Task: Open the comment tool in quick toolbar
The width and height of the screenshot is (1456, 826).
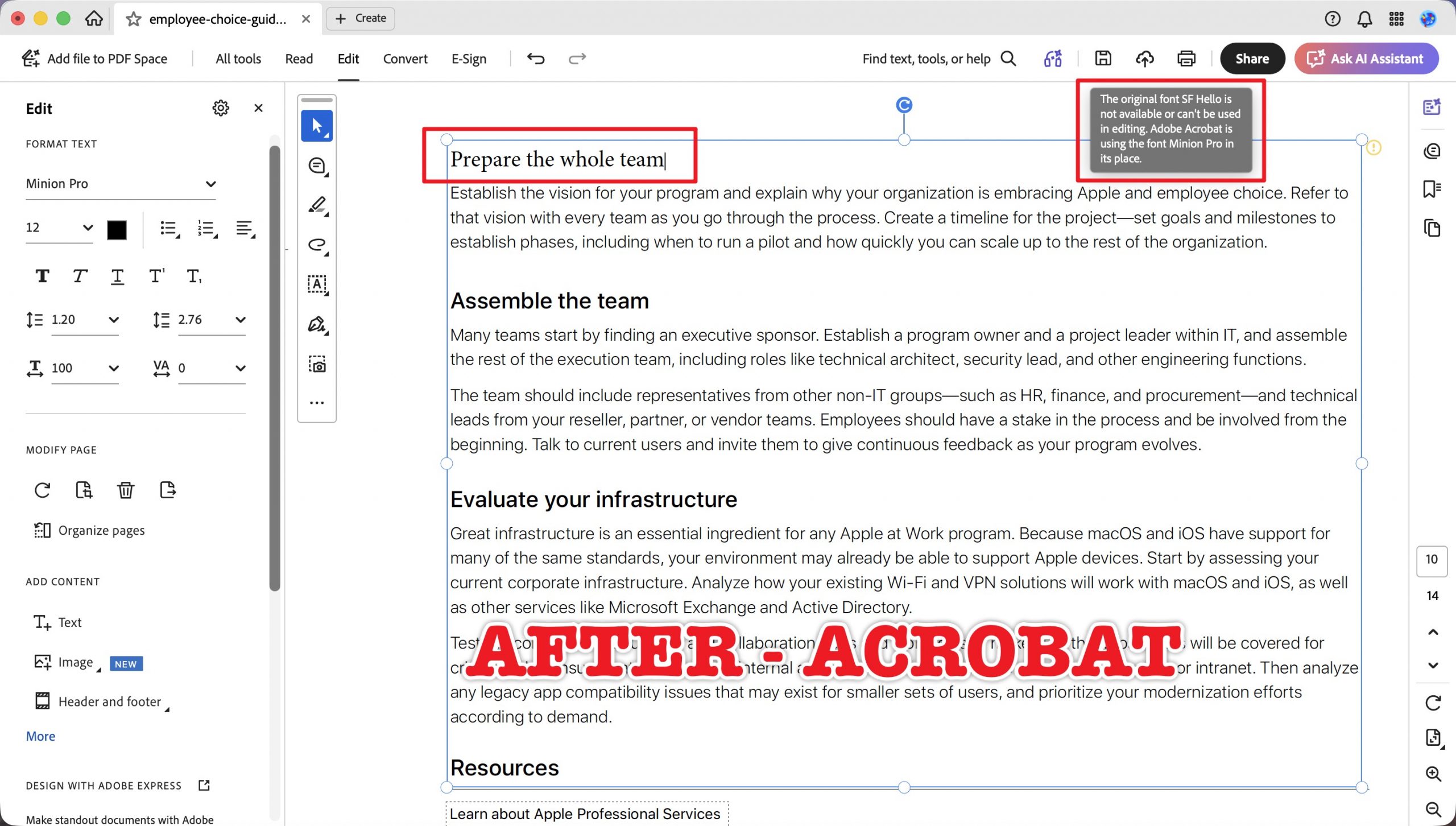Action: pyautogui.click(x=317, y=166)
